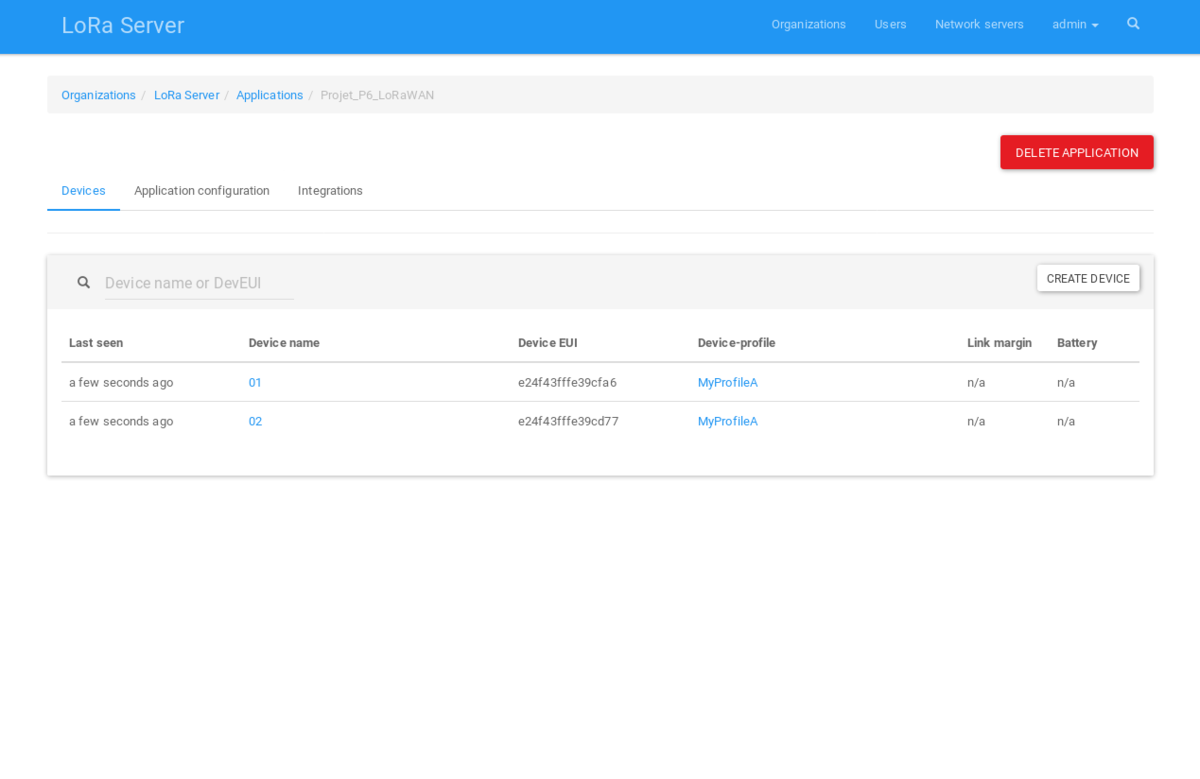Click the Create Device button

tap(1088, 279)
